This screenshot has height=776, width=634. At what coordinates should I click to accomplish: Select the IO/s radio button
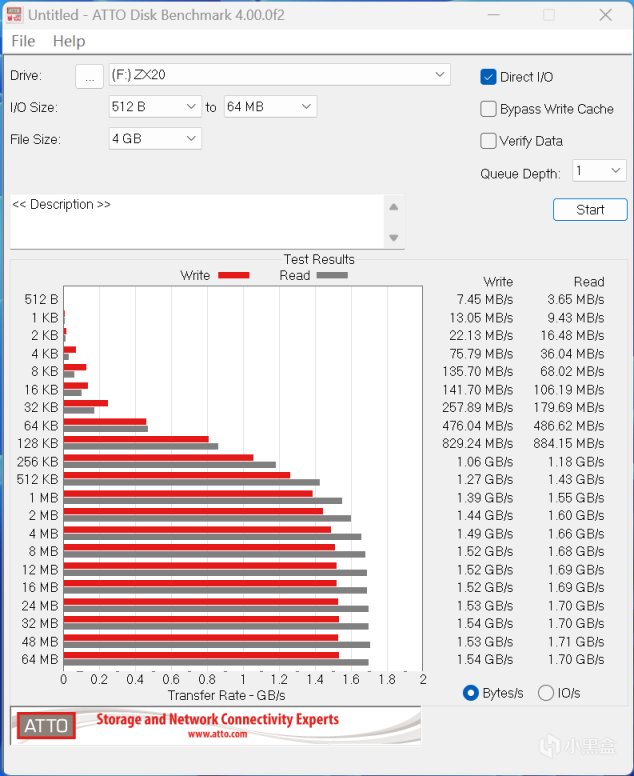(x=545, y=693)
